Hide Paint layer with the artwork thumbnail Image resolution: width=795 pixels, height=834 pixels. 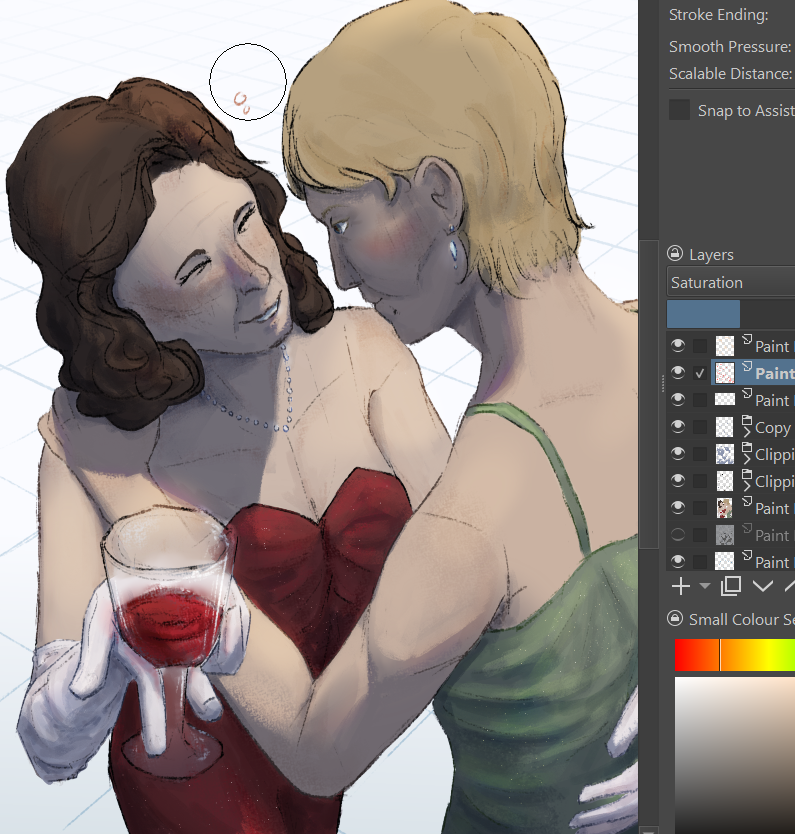tap(677, 507)
